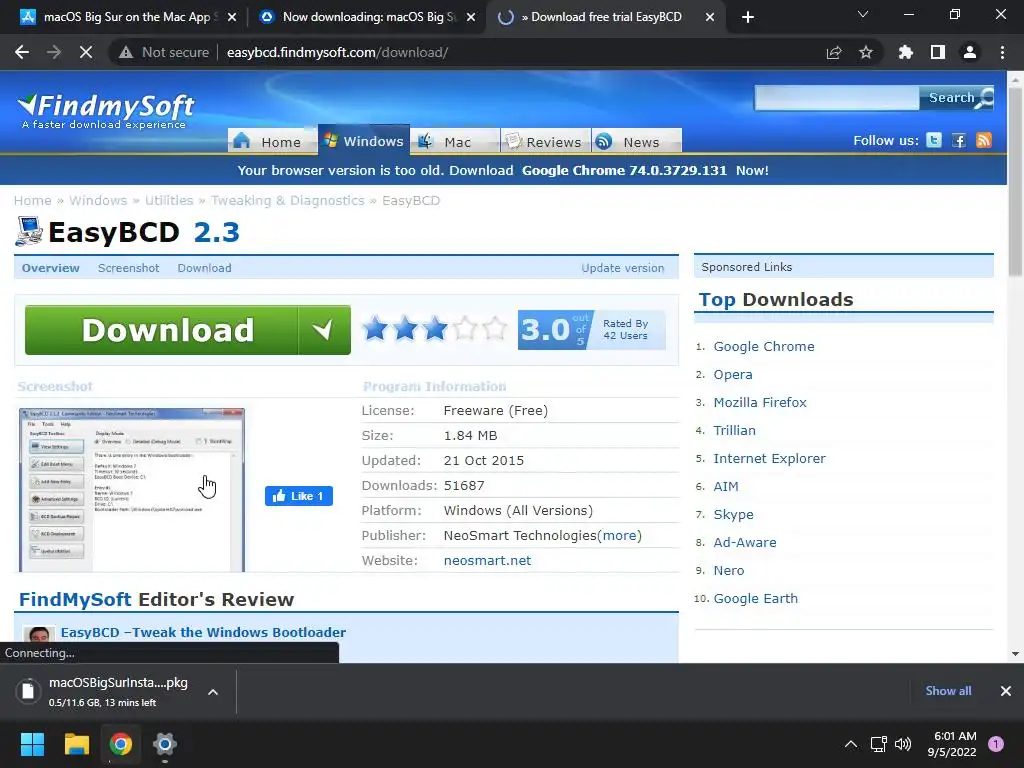The height and width of the screenshot is (768, 1024).
Task: Open EasyBCD Tweak the Windows Bootloader review
Action: point(203,632)
